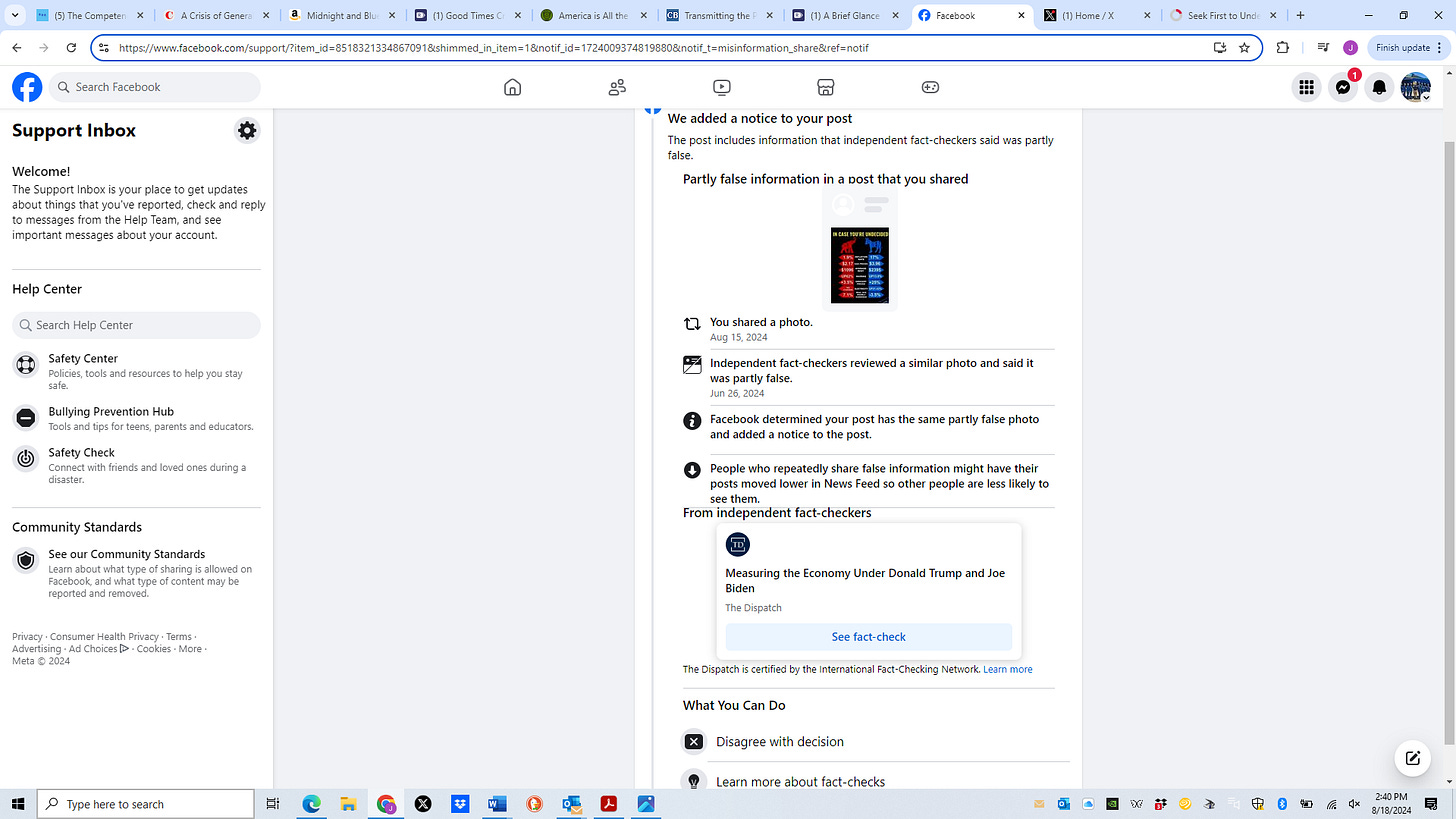1456x819 pixels.
Task: Click the Search Facebook field
Action: (154, 87)
